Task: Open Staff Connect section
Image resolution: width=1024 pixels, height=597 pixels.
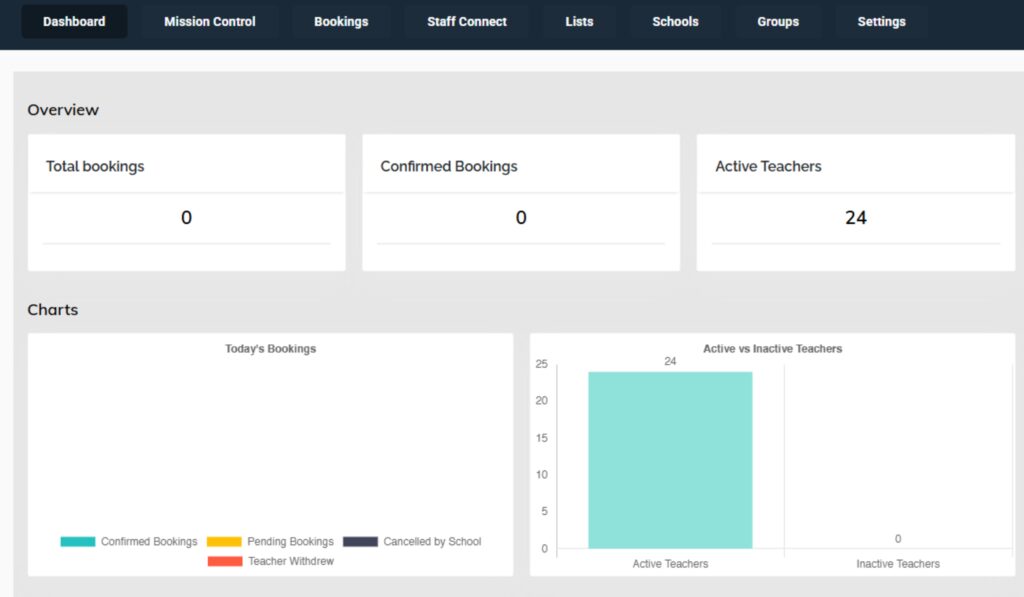Action: coord(467,21)
